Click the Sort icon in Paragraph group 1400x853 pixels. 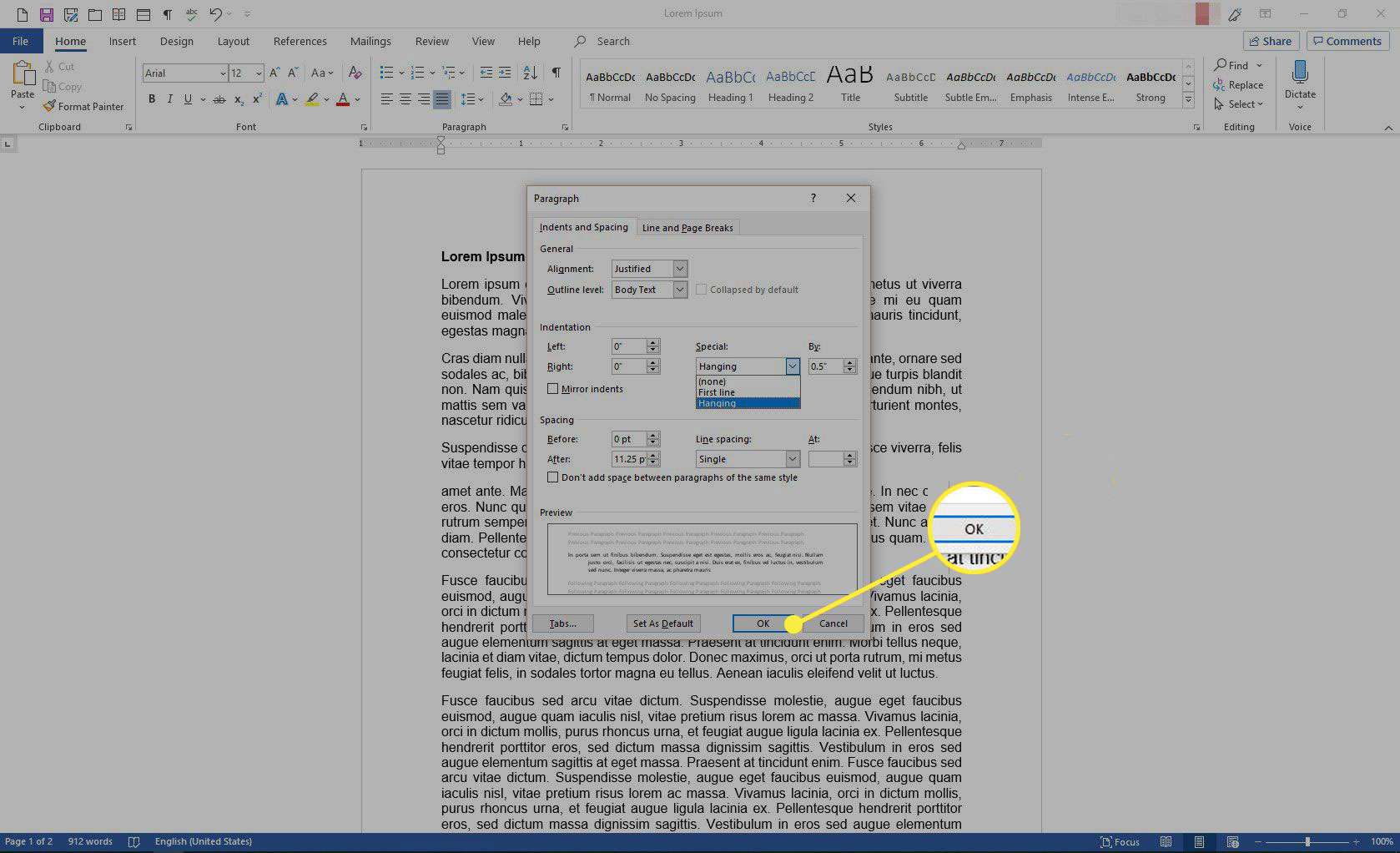coord(530,73)
